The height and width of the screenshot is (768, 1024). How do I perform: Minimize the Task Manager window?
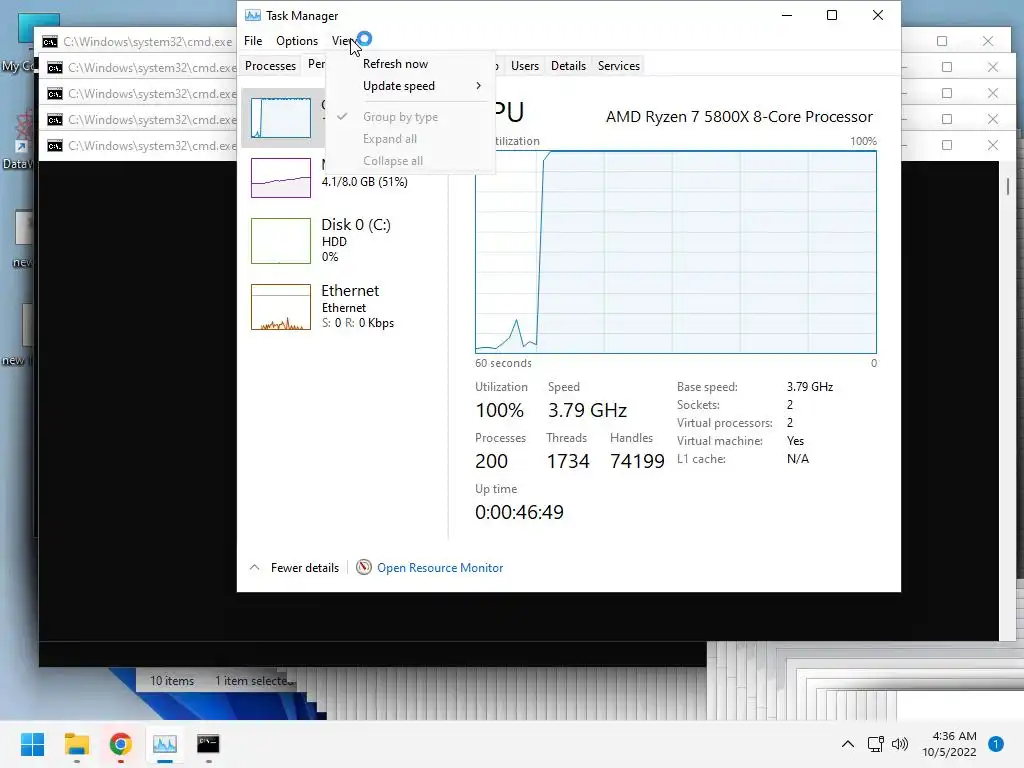(787, 15)
